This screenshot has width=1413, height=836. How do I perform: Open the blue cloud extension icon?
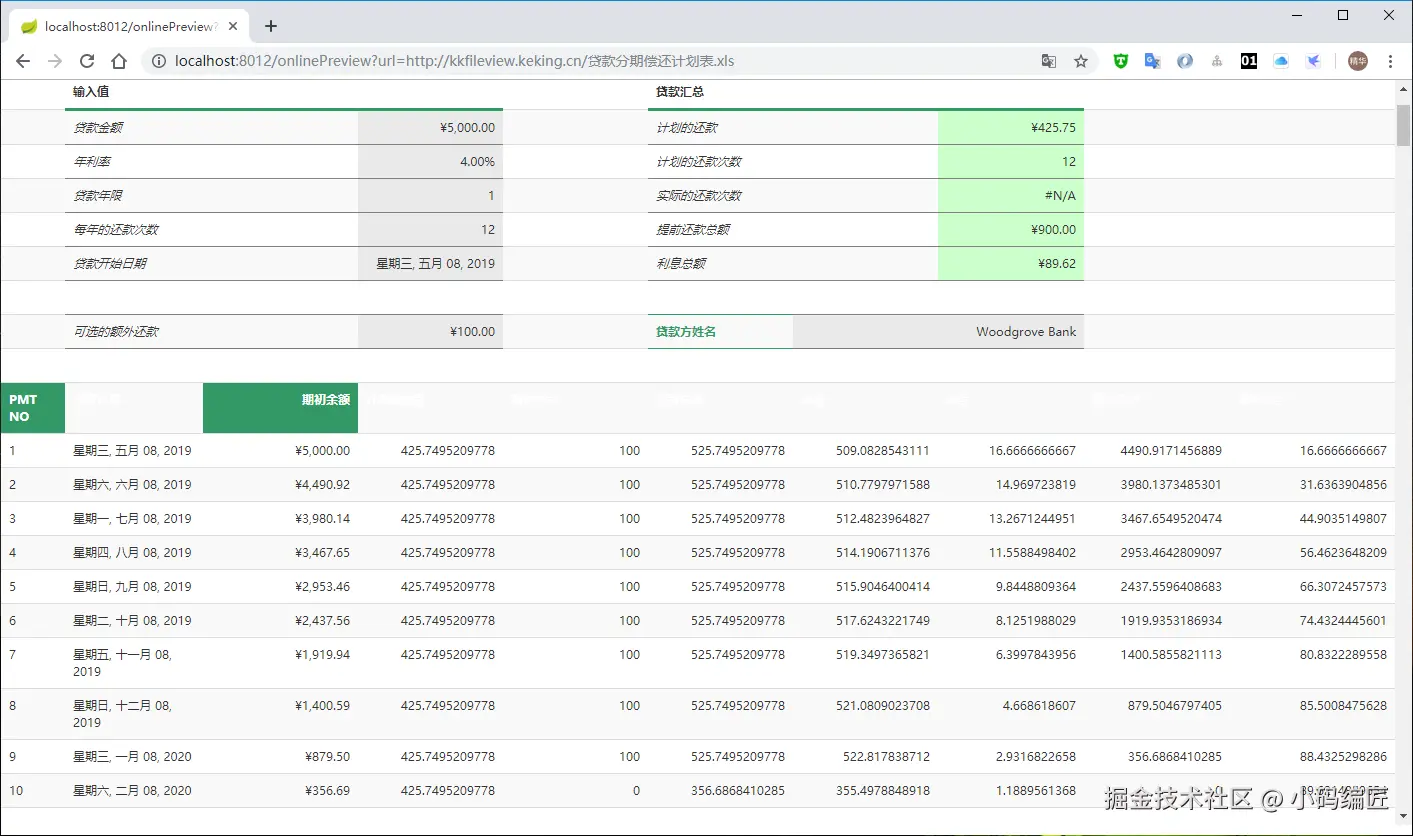pos(1281,61)
